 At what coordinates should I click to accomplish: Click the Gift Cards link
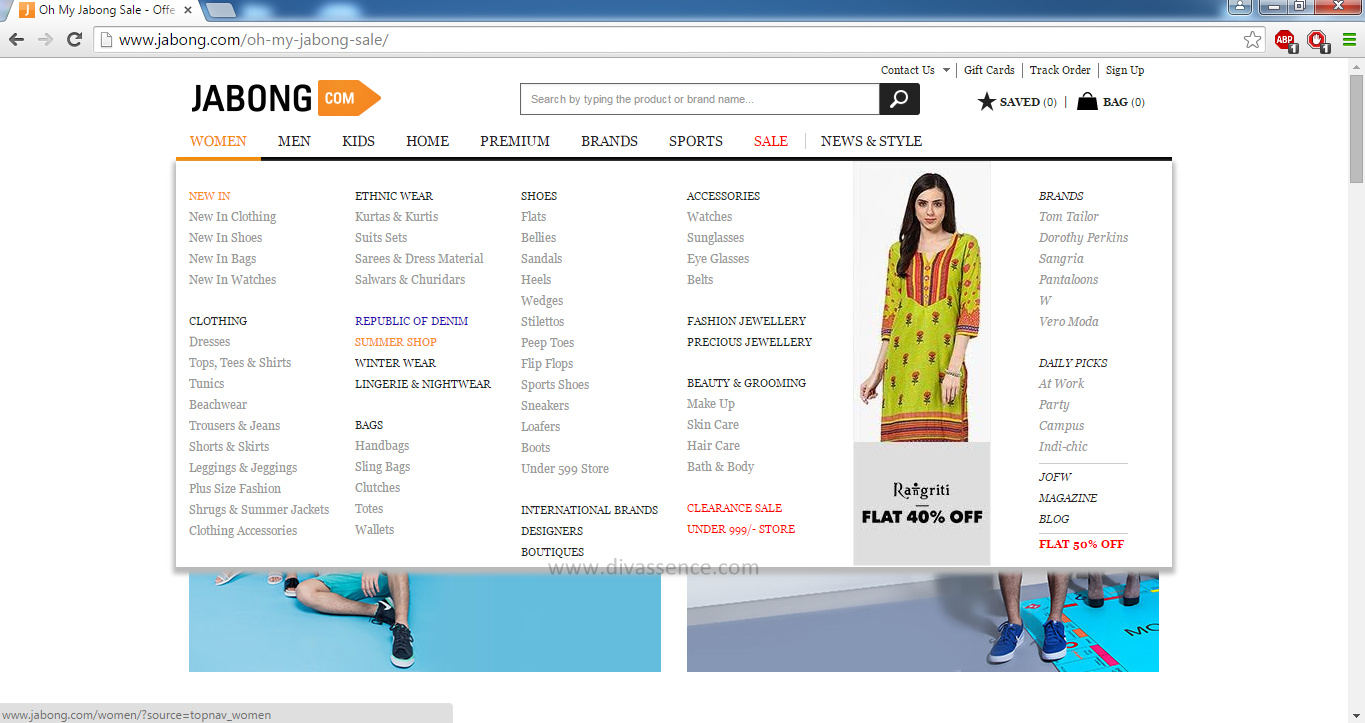pyautogui.click(x=989, y=70)
